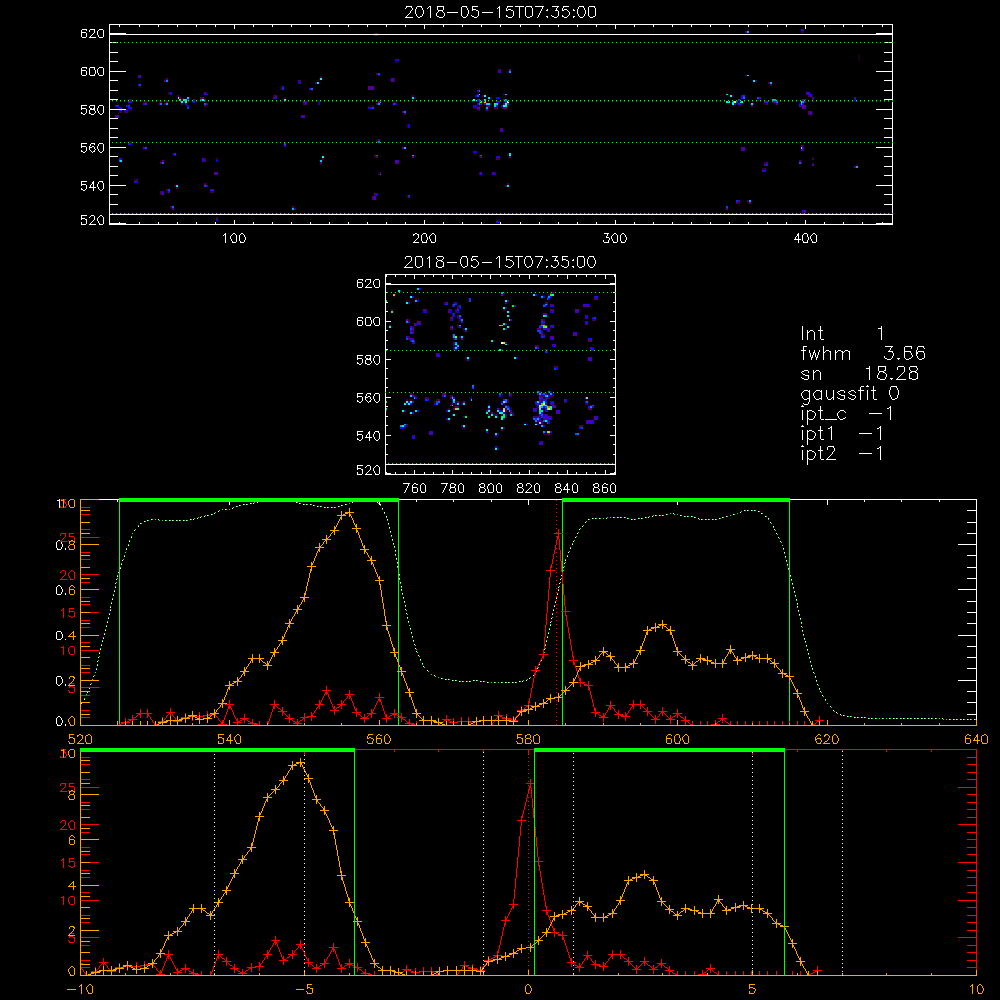This screenshot has height=1000, width=1000.
Task: Click x-axis label 860 on the middle plot
Action: [604, 489]
